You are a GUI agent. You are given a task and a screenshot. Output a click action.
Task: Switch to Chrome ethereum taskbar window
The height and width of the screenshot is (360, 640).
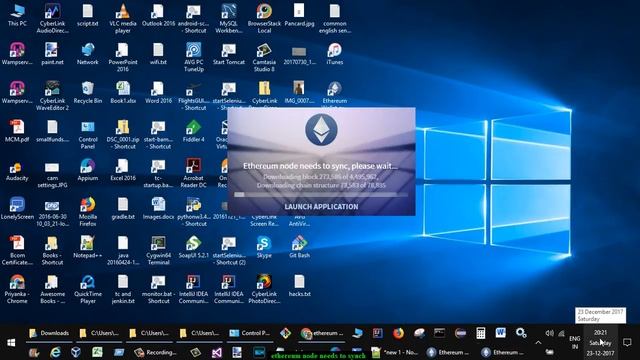point(322,333)
